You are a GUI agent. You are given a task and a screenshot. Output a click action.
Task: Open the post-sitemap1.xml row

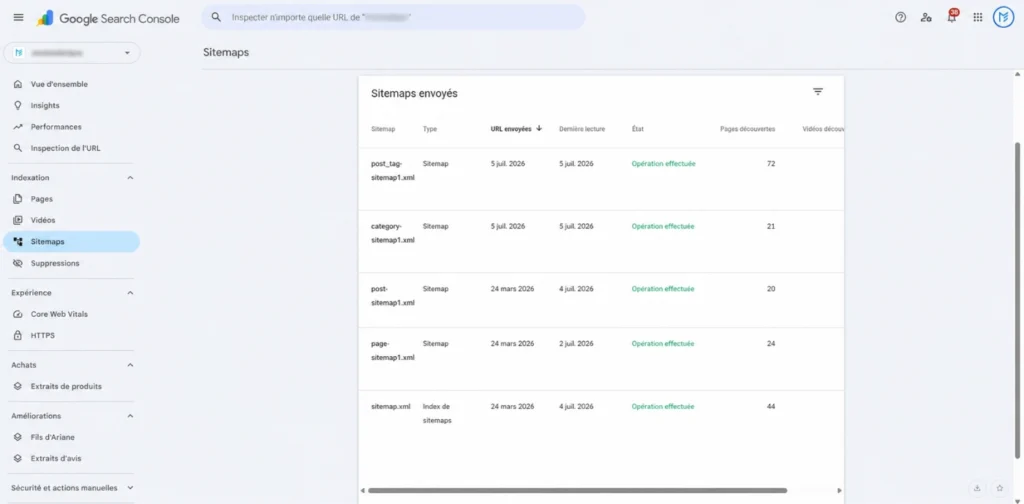click(x=601, y=300)
